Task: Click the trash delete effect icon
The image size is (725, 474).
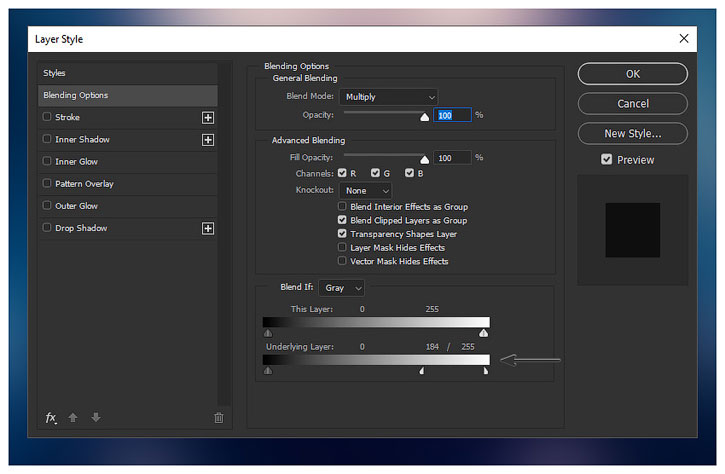Action: point(219,418)
